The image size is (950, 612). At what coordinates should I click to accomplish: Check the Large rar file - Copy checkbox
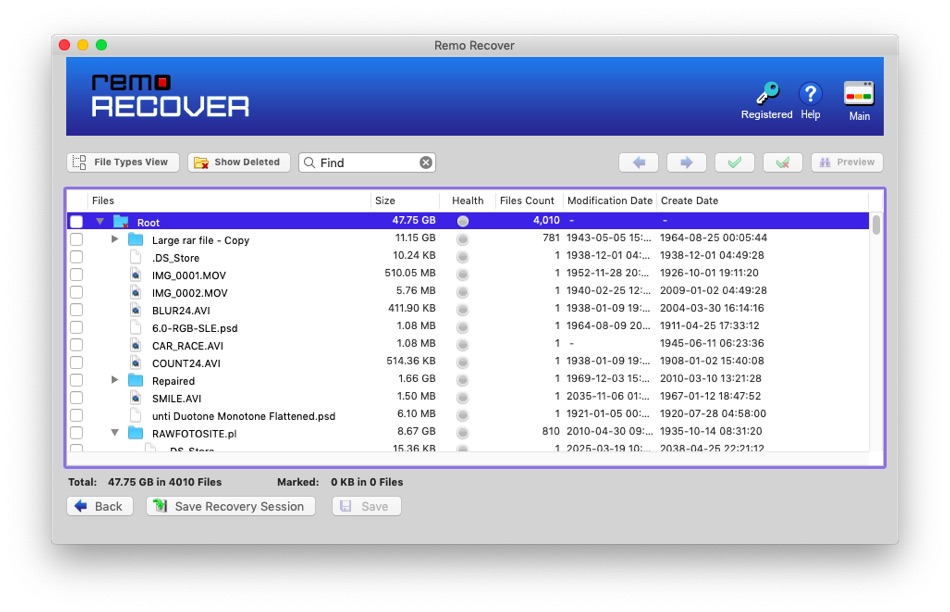(x=76, y=239)
